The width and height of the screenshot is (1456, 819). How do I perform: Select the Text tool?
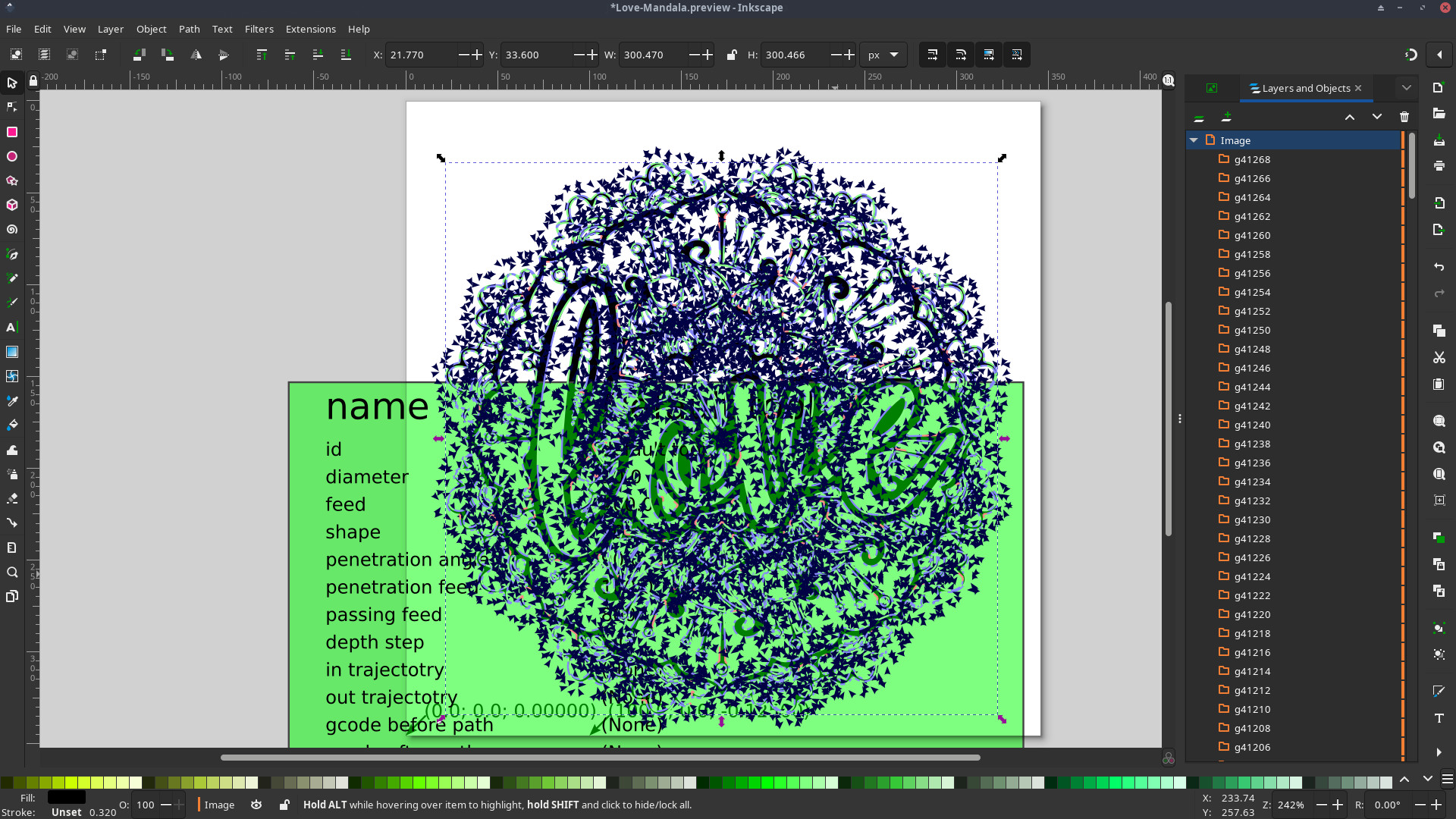tap(12, 328)
